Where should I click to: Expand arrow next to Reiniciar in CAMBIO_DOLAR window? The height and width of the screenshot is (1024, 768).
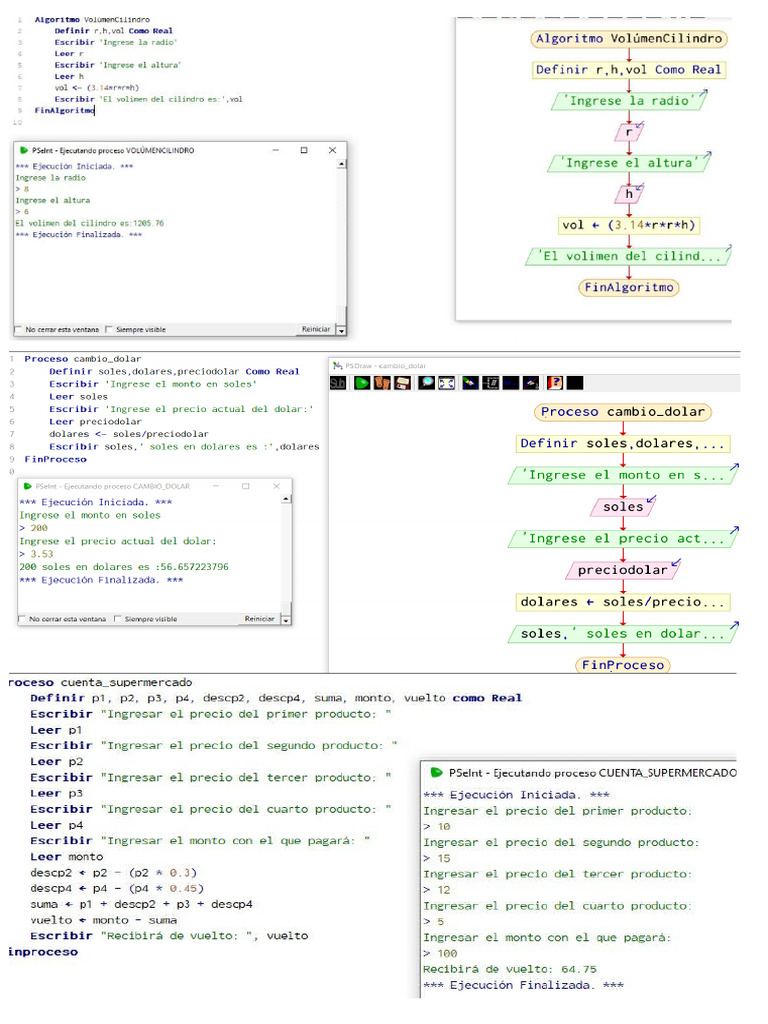pyautogui.click(x=285, y=620)
